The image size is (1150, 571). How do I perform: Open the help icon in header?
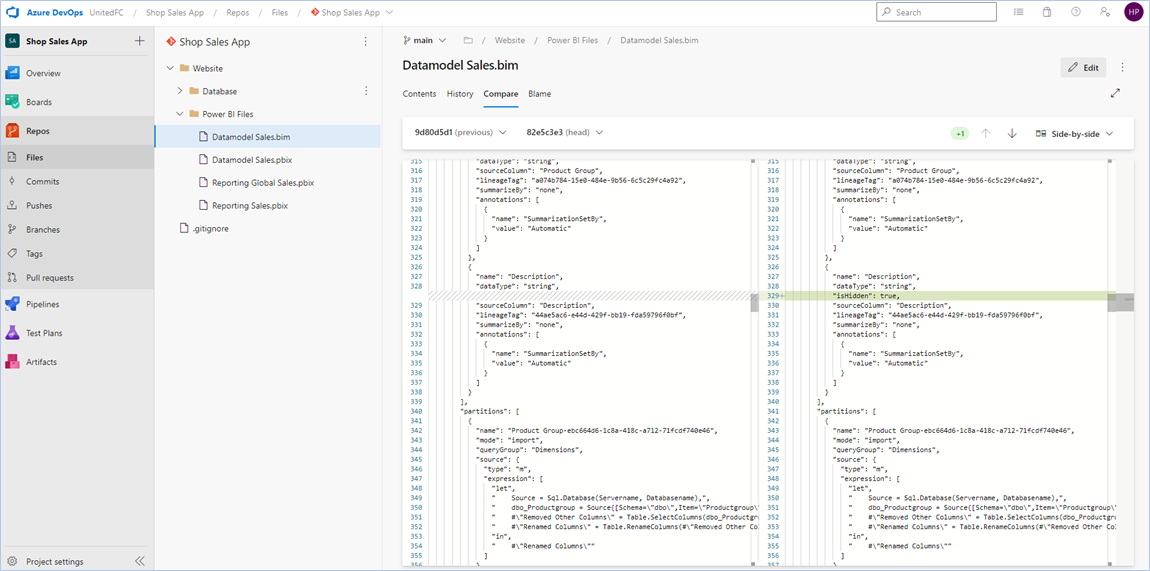pos(1076,12)
